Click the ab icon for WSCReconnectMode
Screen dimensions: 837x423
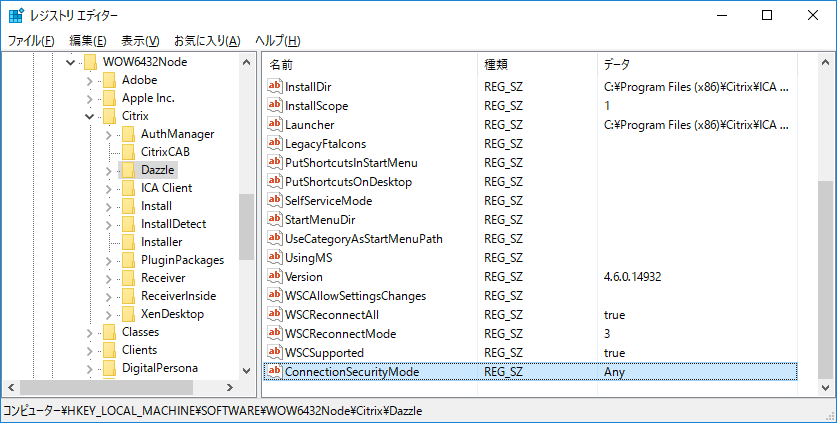point(275,334)
